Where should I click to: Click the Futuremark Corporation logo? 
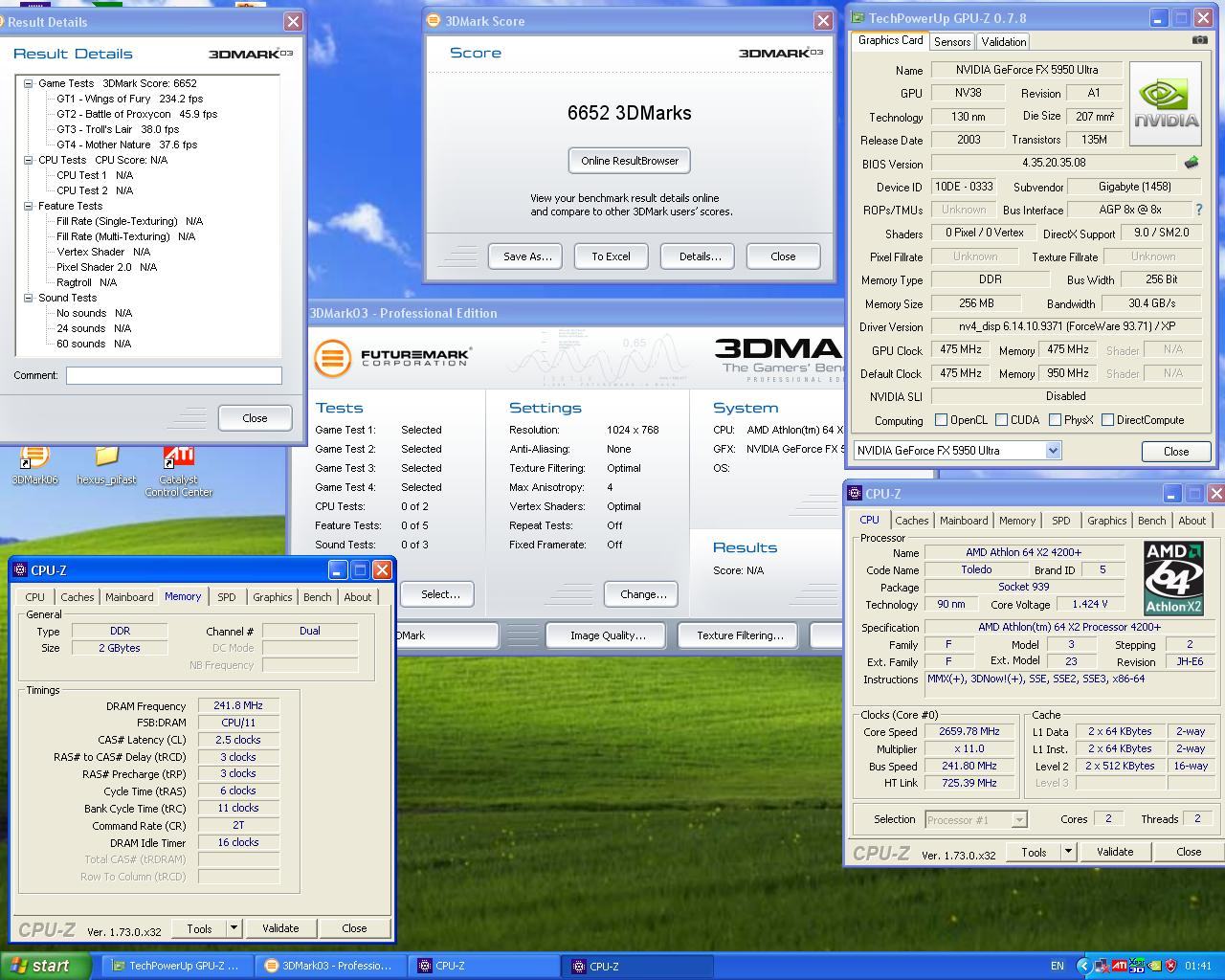(393, 358)
